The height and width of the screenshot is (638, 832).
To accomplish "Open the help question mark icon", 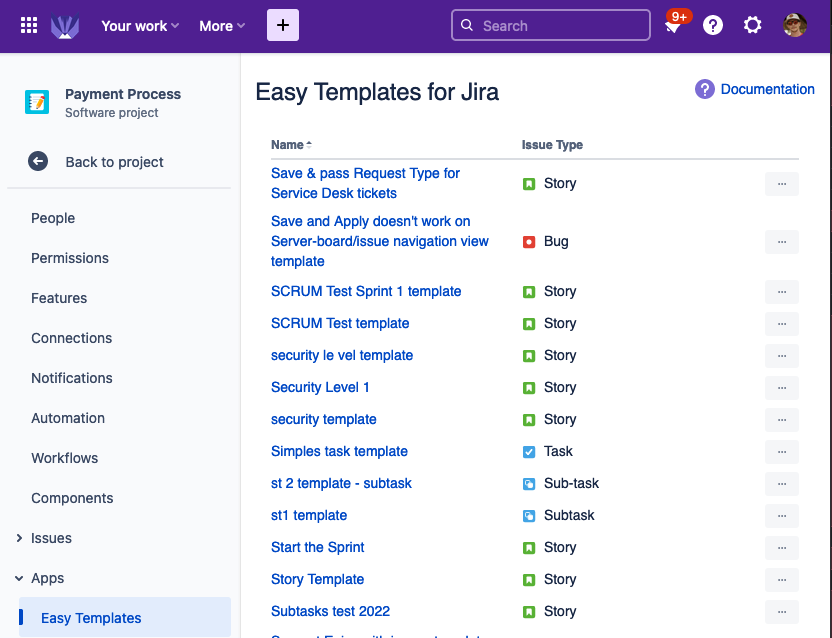I will tap(713, 26).
